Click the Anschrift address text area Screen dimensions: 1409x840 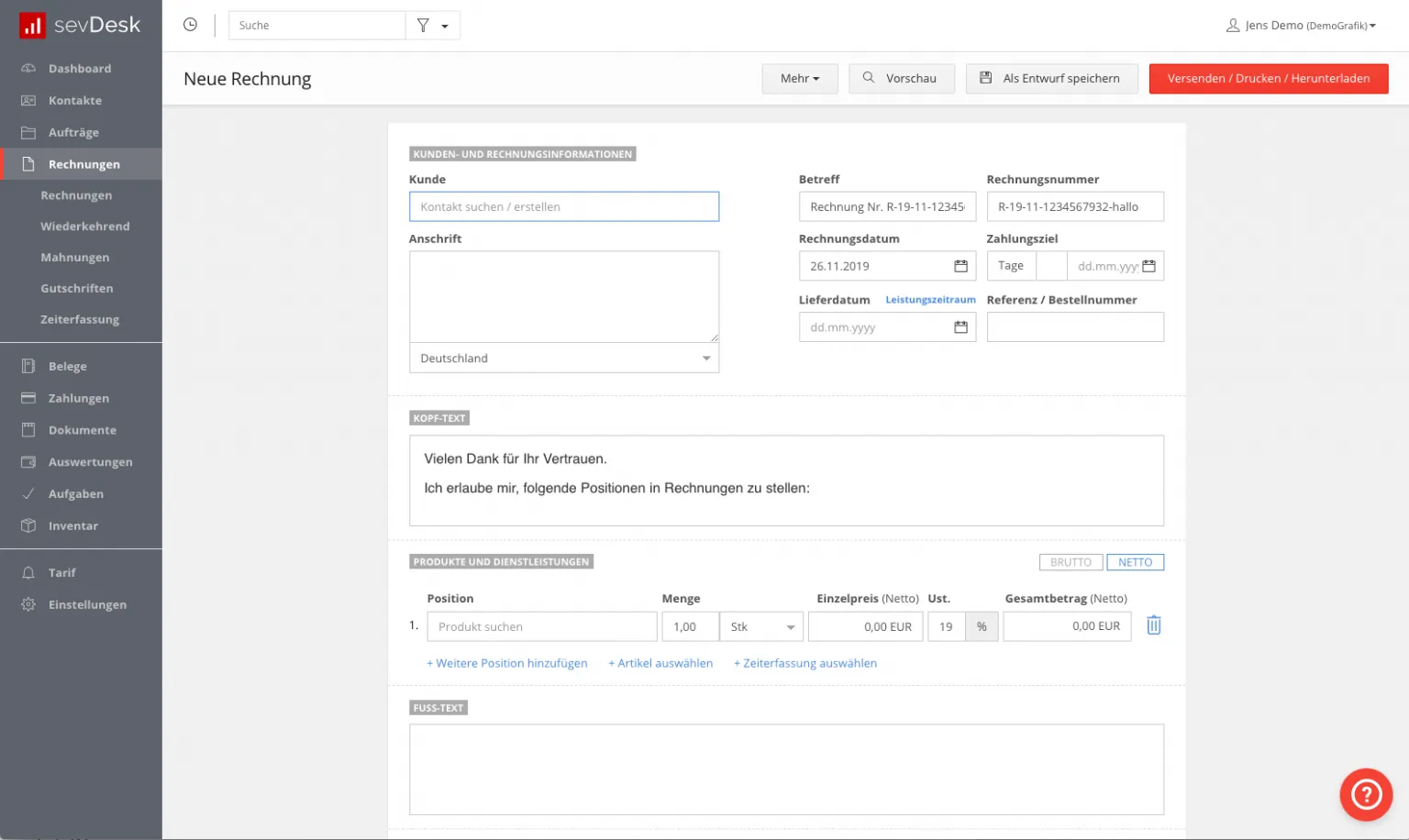(564, 297)
